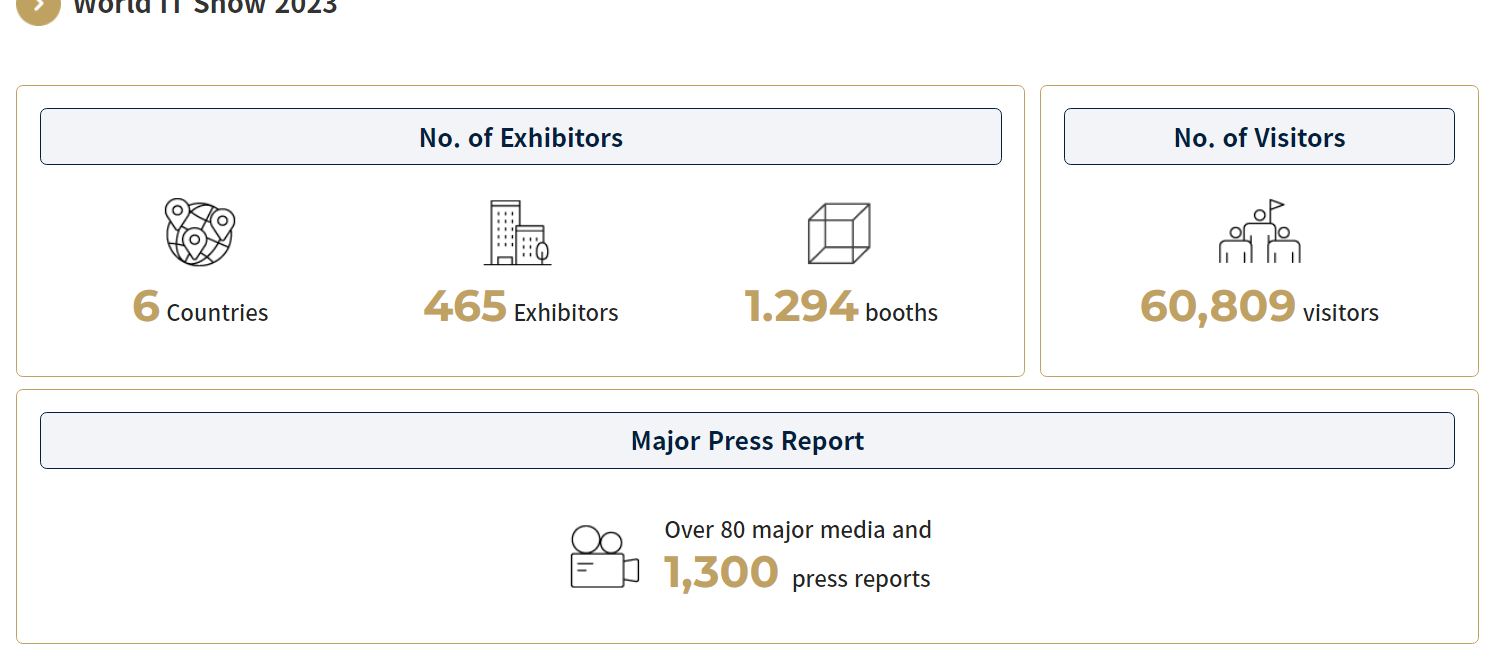Click the office buildings exhibitors icon
Viewport: 1491px width, 654px height.
pyautogui.click(x=518, y=233)
